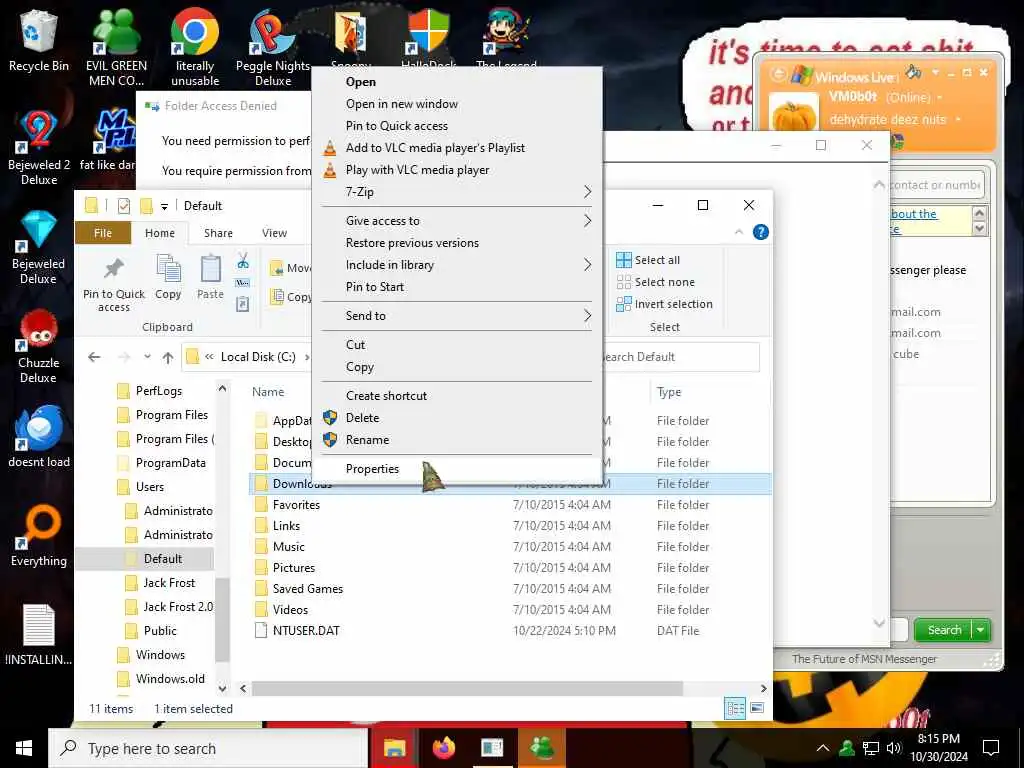Click the 'bout the' link in Messenger
Screen dimensions: 1024x768
click(914, 214)
